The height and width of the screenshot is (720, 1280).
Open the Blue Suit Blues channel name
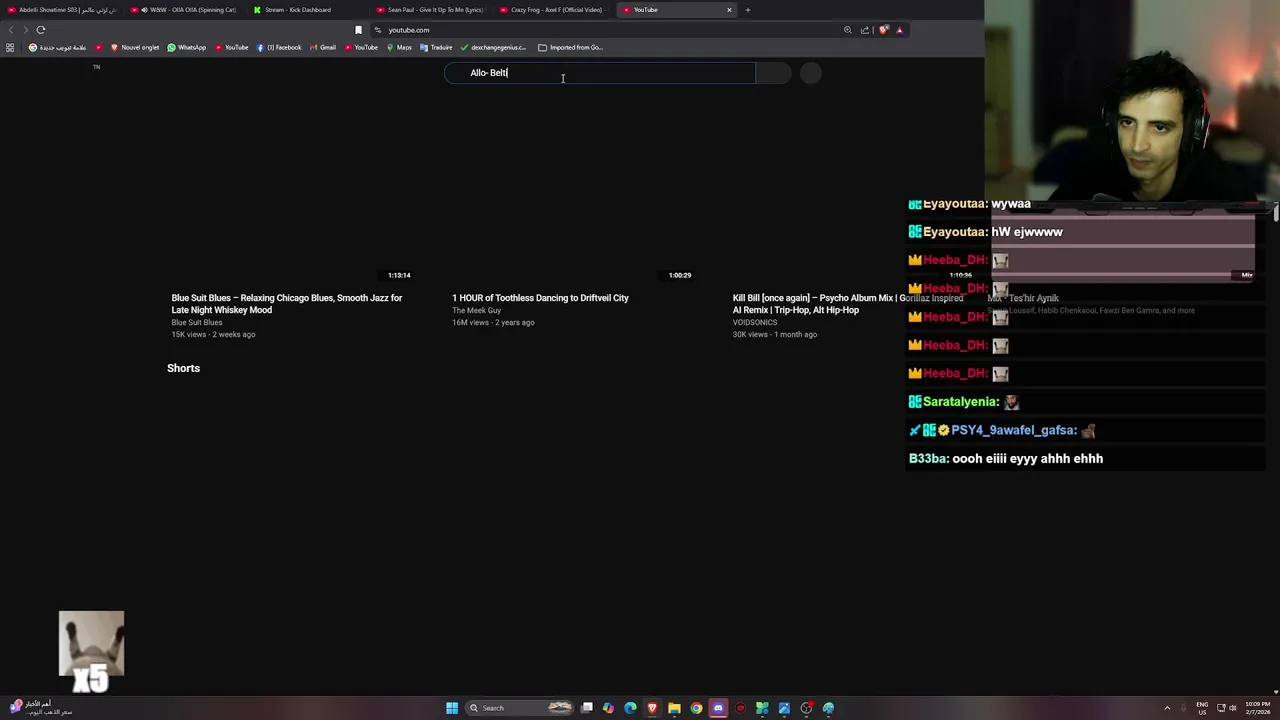(197, 322)
